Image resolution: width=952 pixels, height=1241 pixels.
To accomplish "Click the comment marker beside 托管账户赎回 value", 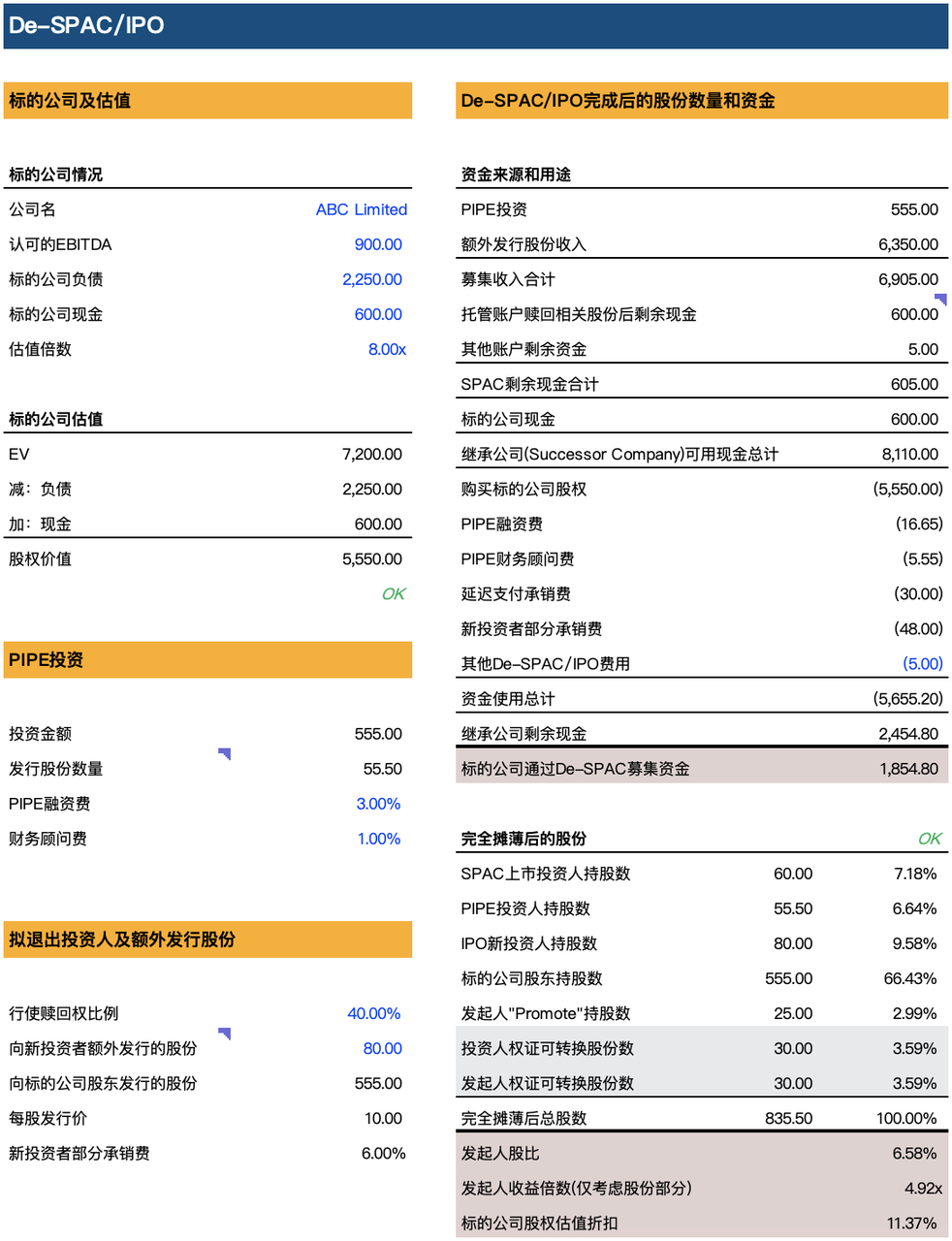I will [x=940, y=300].
